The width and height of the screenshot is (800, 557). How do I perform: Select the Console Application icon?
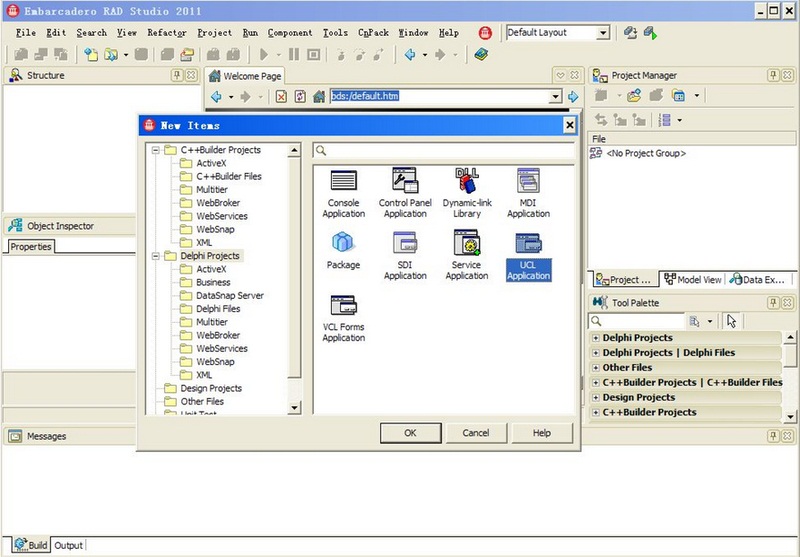click(x=343, y=182)
